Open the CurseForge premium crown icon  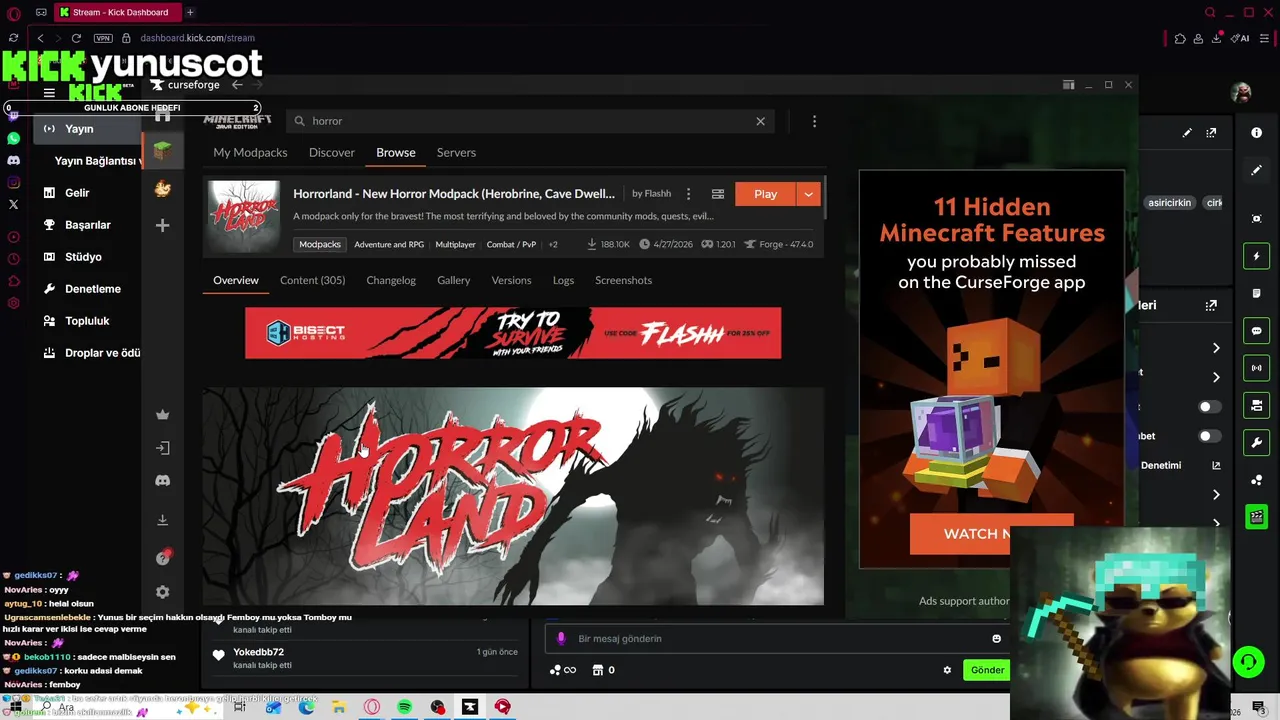tap(162, 415)
